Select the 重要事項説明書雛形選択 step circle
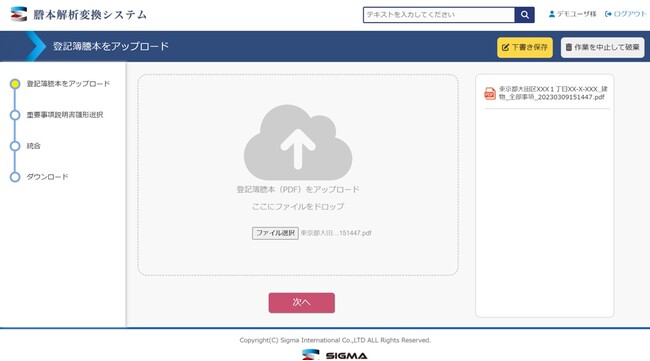 (15, 115)
